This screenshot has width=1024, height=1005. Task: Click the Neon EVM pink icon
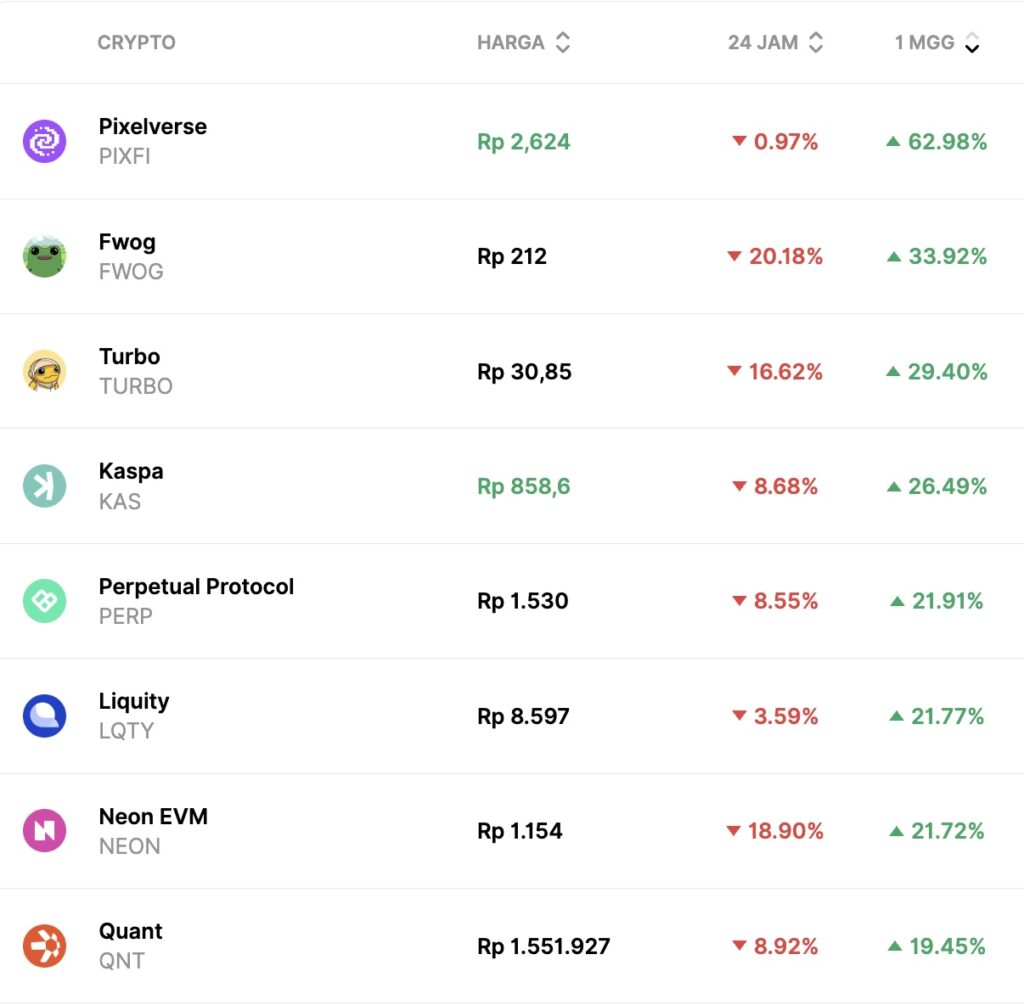point(45,831)
